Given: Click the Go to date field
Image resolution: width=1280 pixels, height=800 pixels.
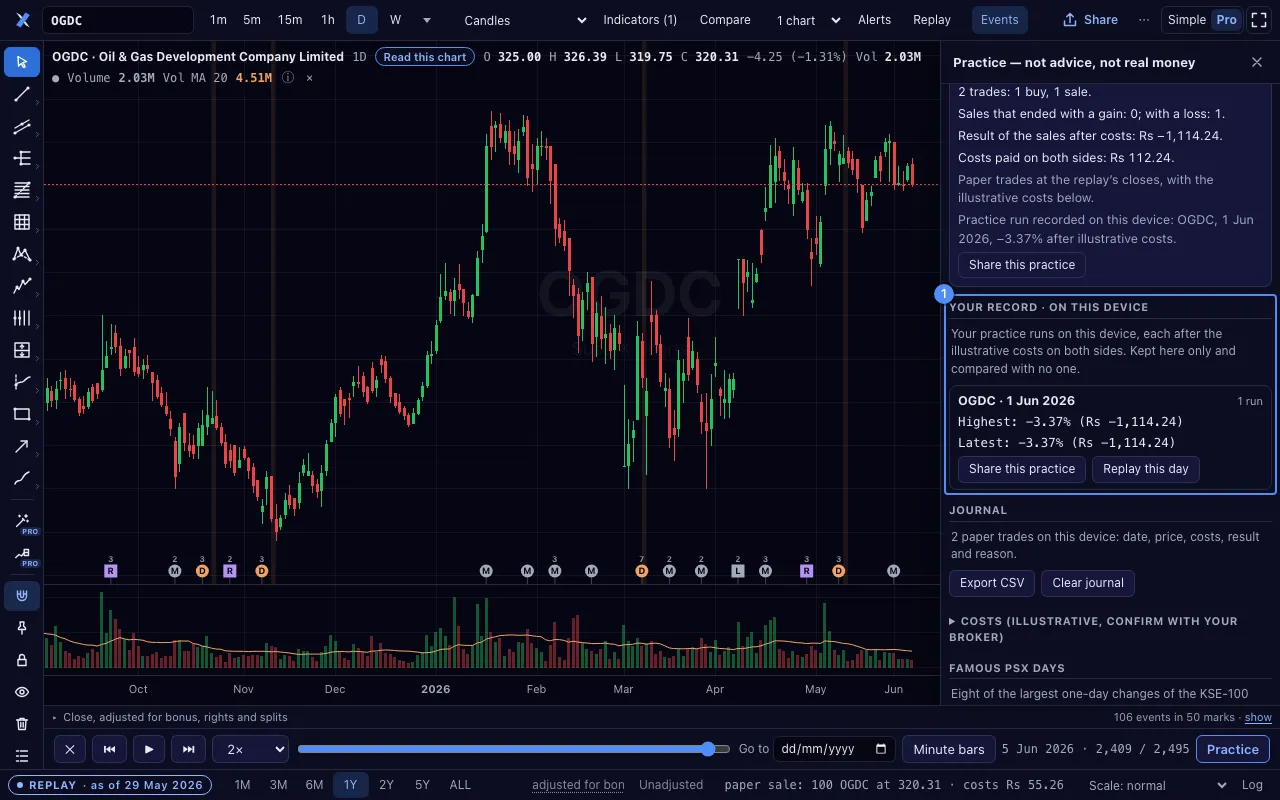Looking at the screenshot, I should tap(835, 749).
